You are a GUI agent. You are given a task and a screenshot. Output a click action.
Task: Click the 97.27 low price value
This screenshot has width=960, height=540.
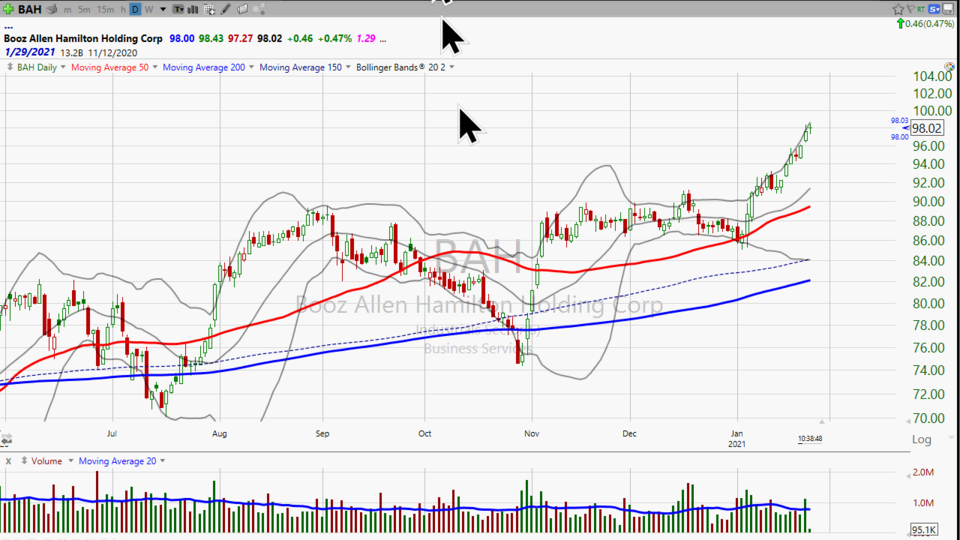pyautogui.click(x=240, y=39)
